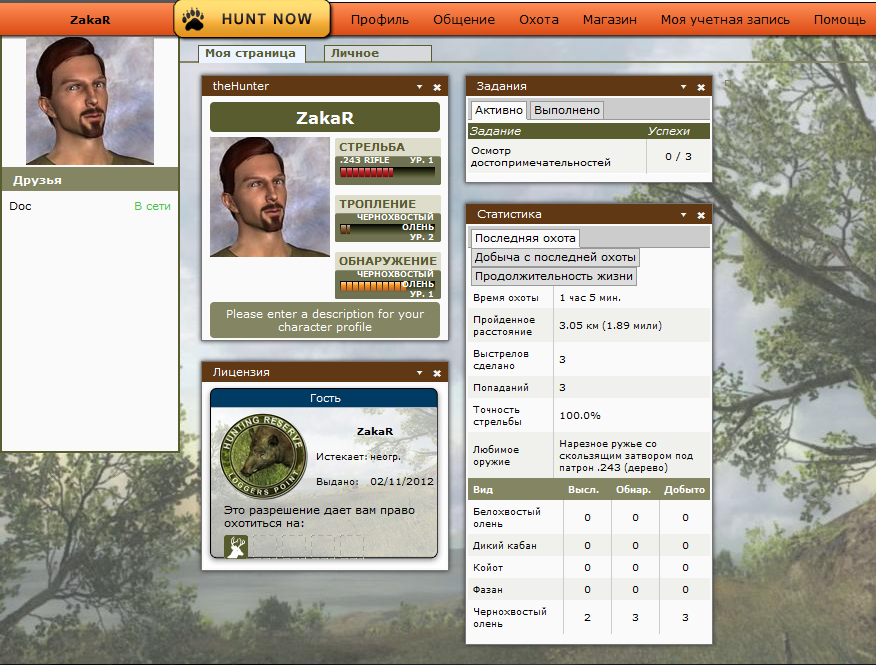Collapse the Лицензия widget arrow
This screenshot has width=876, height=665.
click(419, 373)
